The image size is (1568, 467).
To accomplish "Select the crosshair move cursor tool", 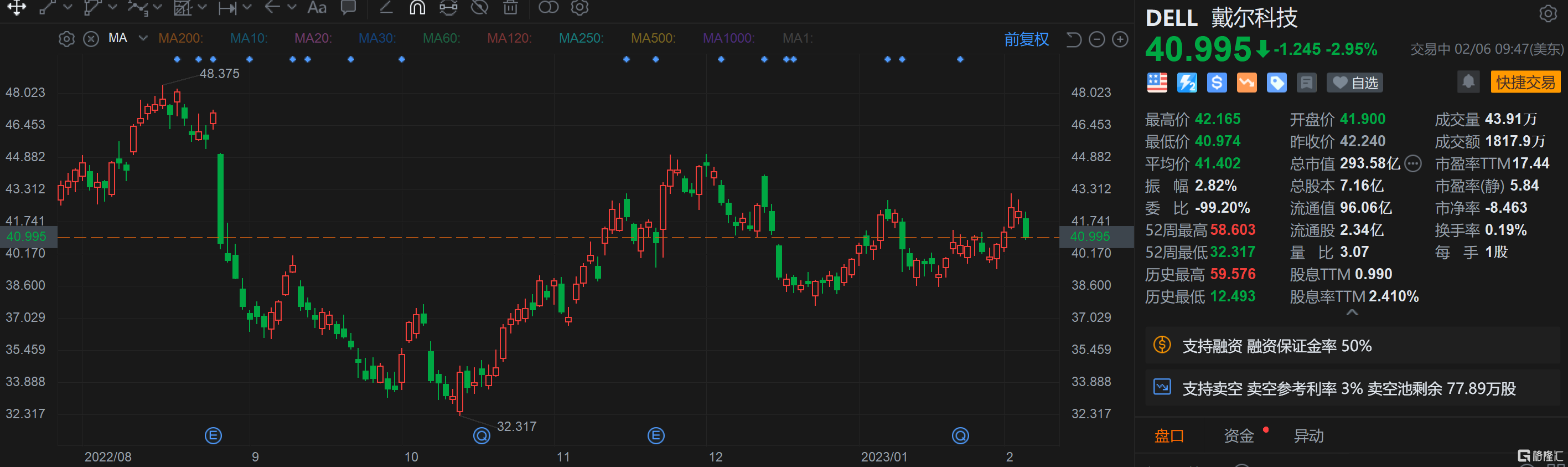I will click(17, 7).
